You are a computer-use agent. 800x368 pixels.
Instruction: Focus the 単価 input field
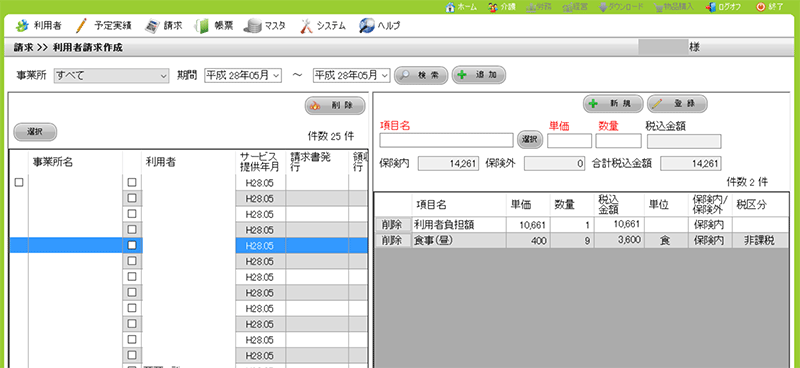(x=569, y=141)
